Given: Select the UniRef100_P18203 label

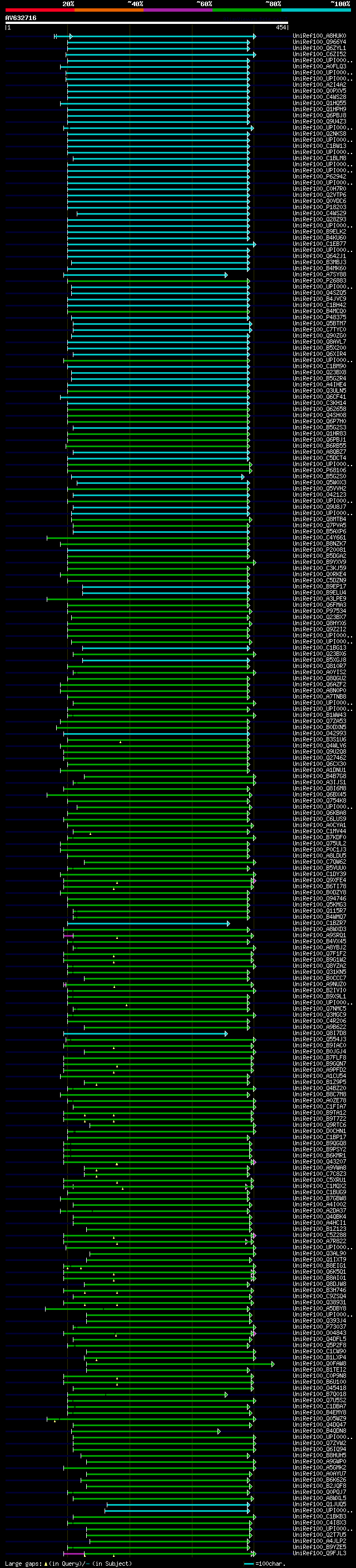Looking at the screenshot, I should point(319,207).
